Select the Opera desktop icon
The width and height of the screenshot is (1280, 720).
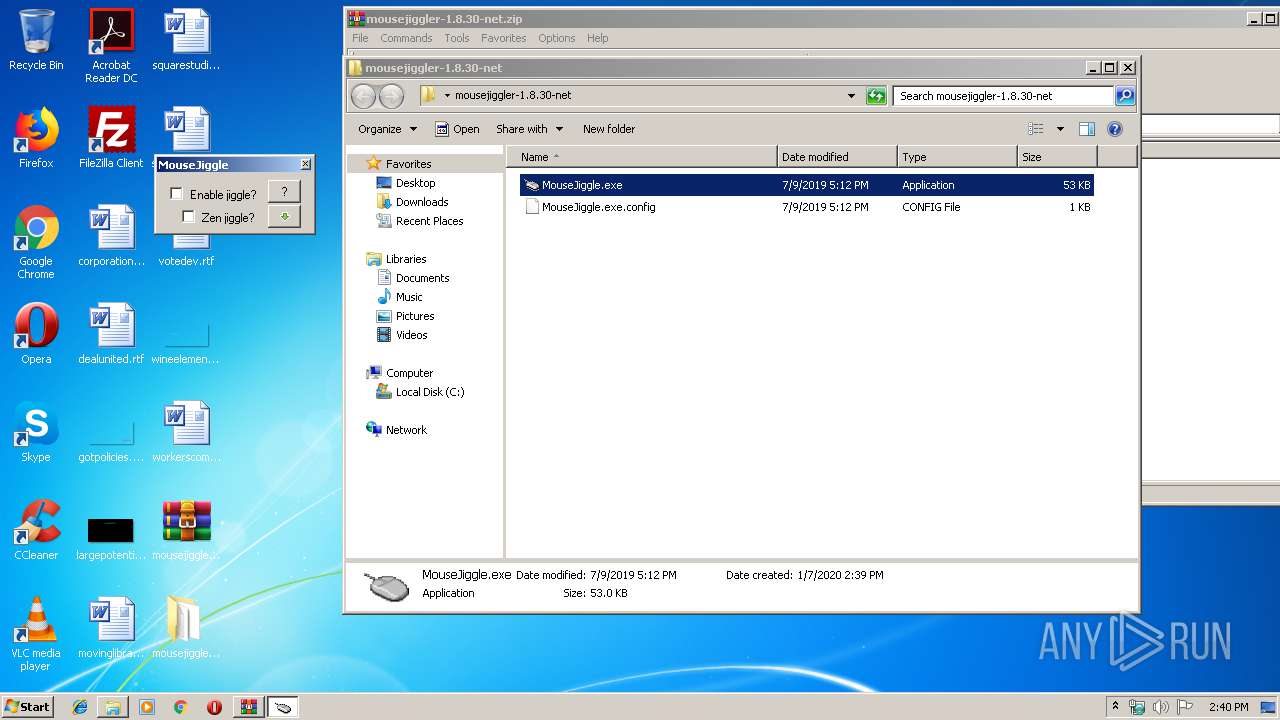36,334
